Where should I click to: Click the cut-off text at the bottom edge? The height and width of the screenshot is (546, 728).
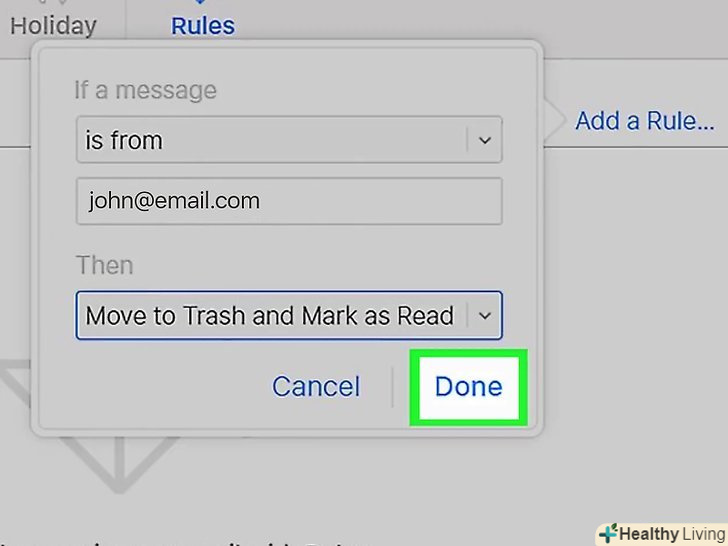(x=186, y=542)
